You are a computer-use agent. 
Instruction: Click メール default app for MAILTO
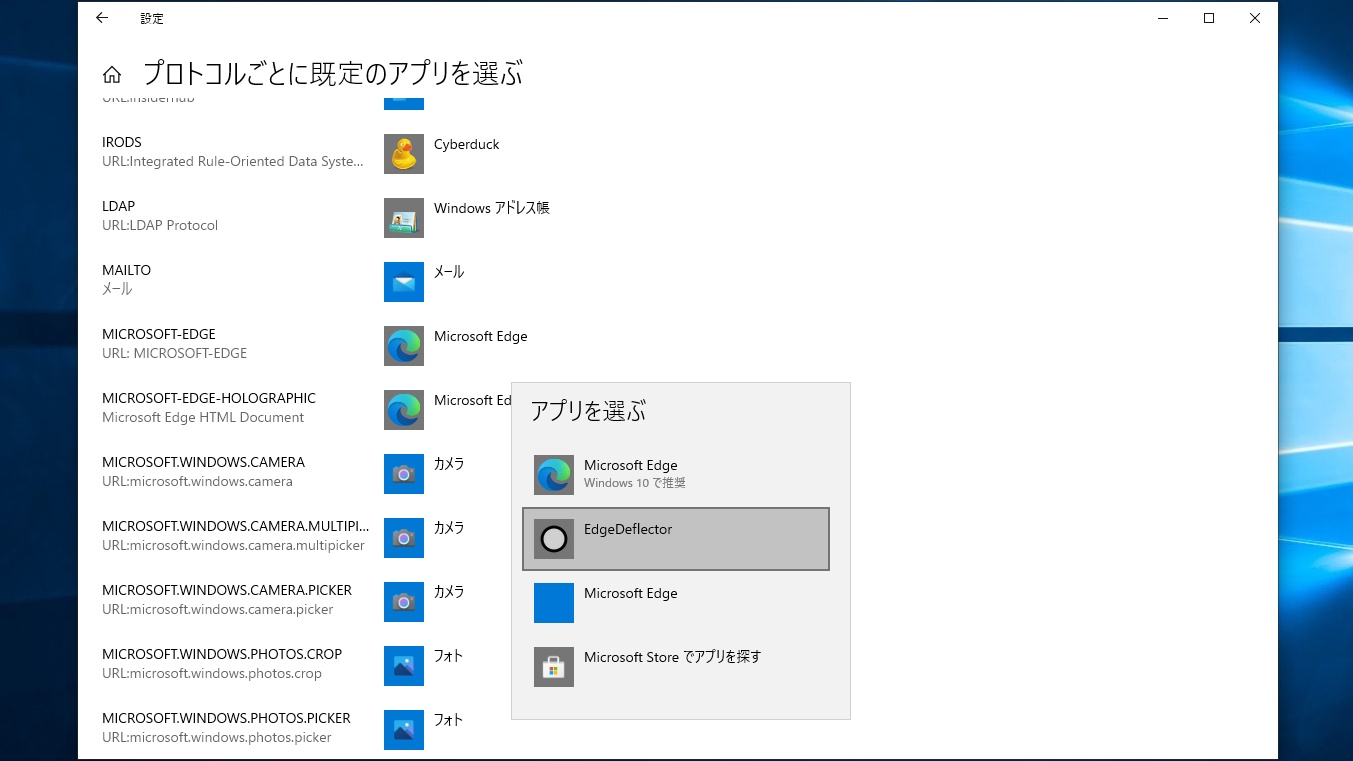449,272
